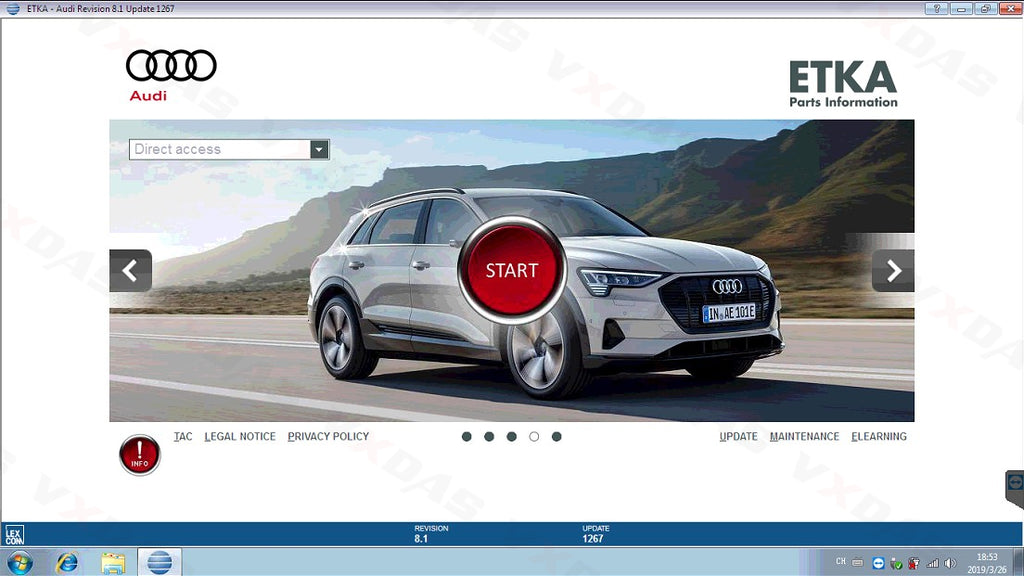Open the TeamViewer side panel tab
This screenshot has height=576, width=1024.
click(x=1014, y=490)
